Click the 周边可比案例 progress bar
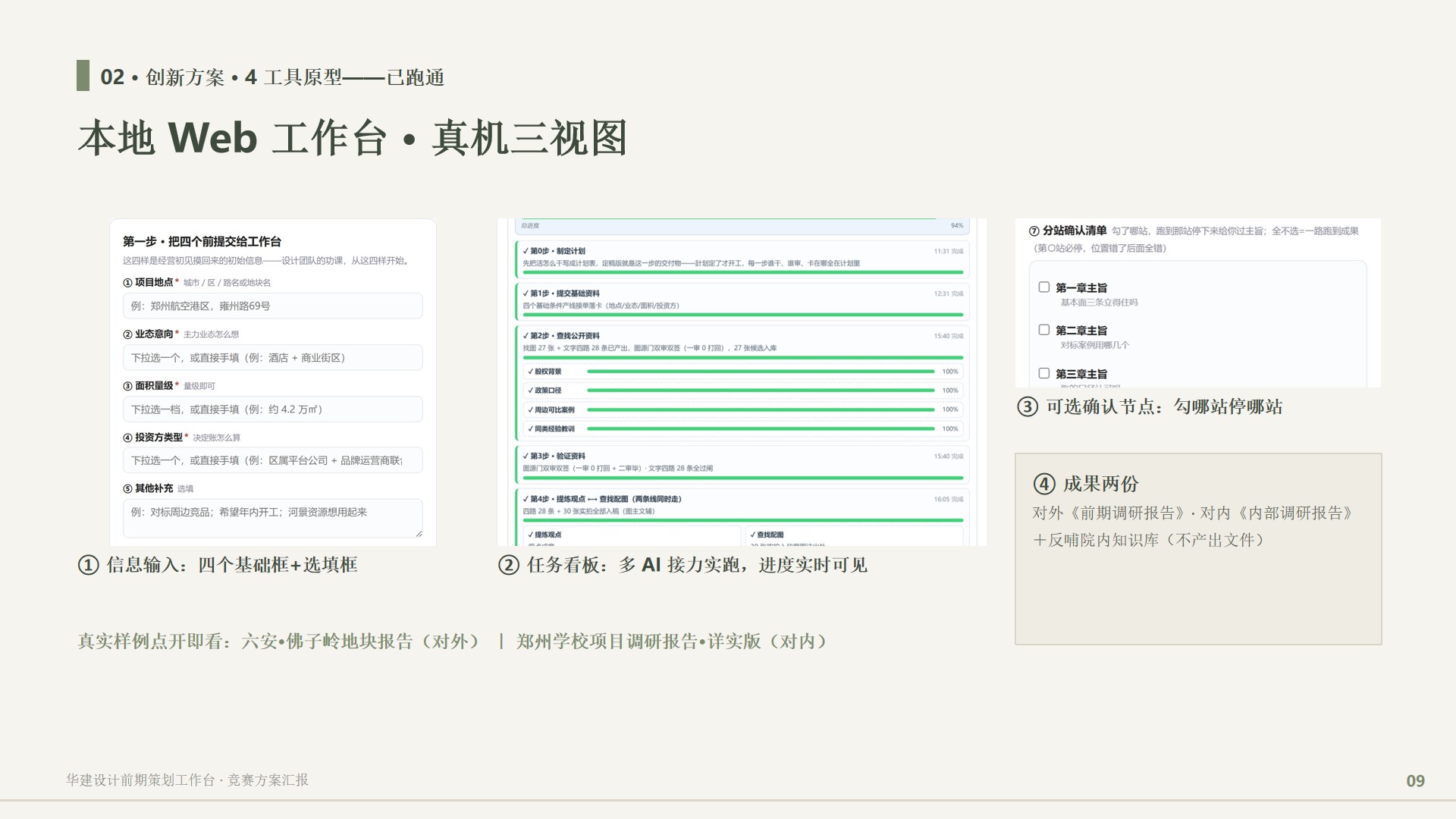 coord(761,409)
